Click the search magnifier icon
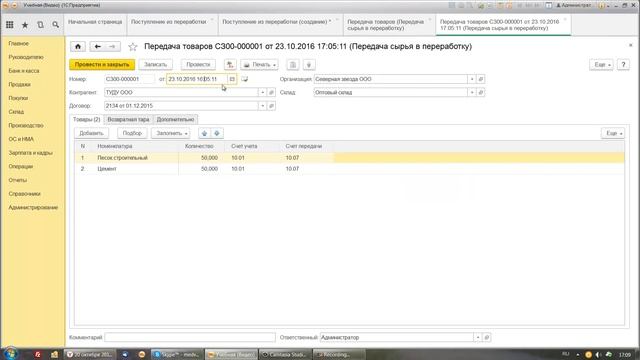Viewport: 640px width, 360px height. [56, 25]
